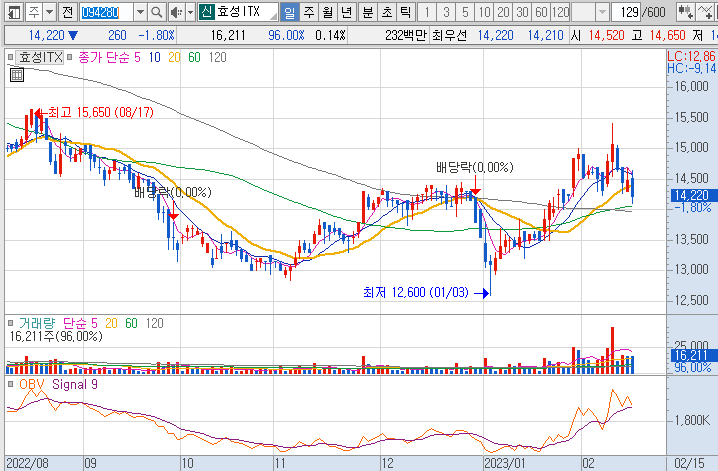Click the 129 bar count field
Image resolution: width=718 pixels, height=471 pixels.
pyautogui.click(x=626, y=12)
